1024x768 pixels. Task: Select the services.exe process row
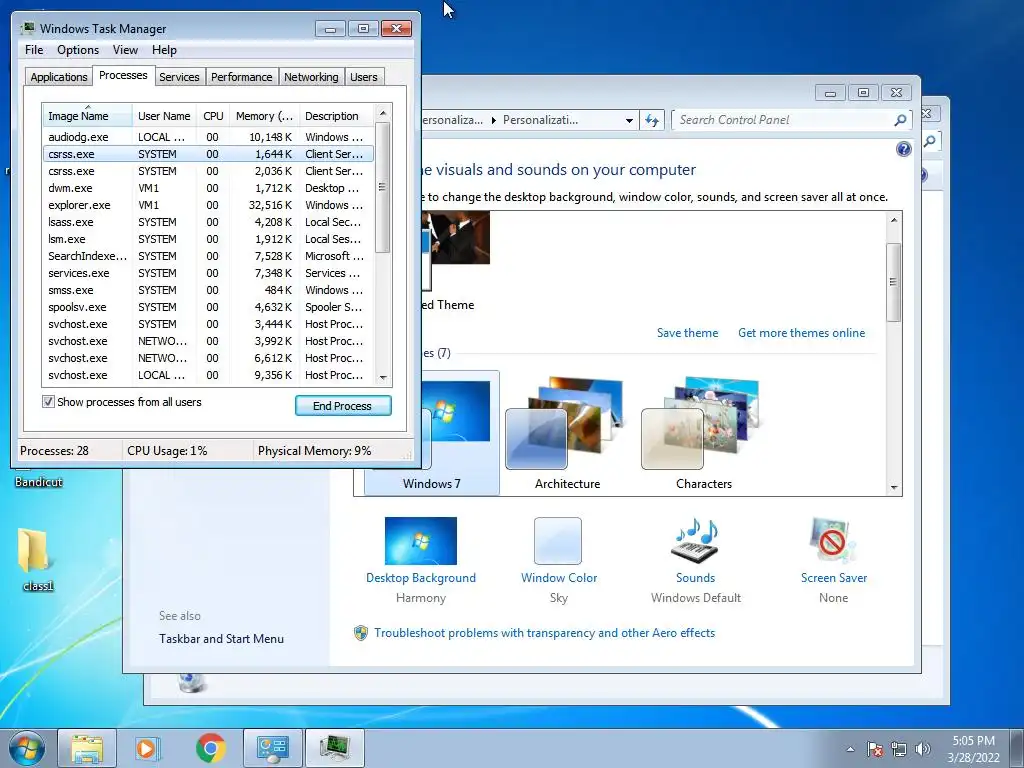point(208,273)
